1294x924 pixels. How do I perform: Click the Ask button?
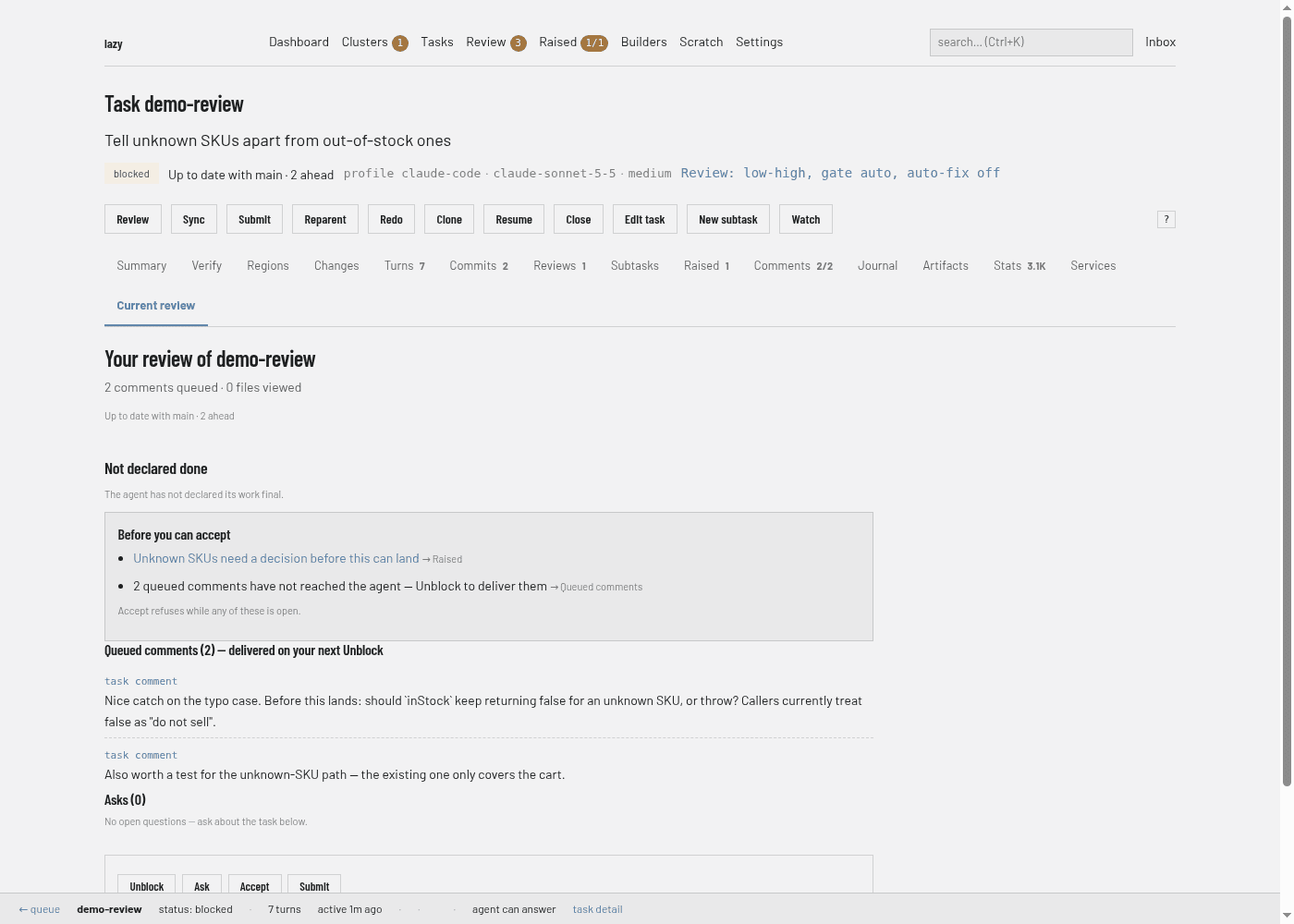(201, 885)
